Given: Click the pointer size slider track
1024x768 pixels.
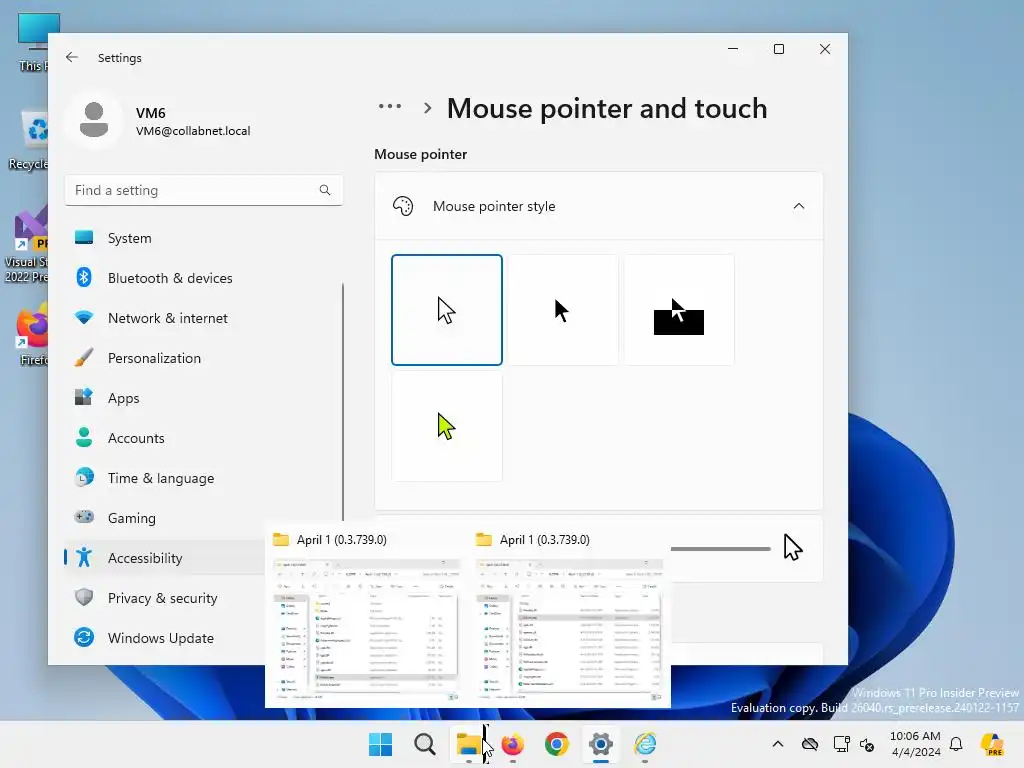Looking at the screenshot, I should tap(720, 549).
